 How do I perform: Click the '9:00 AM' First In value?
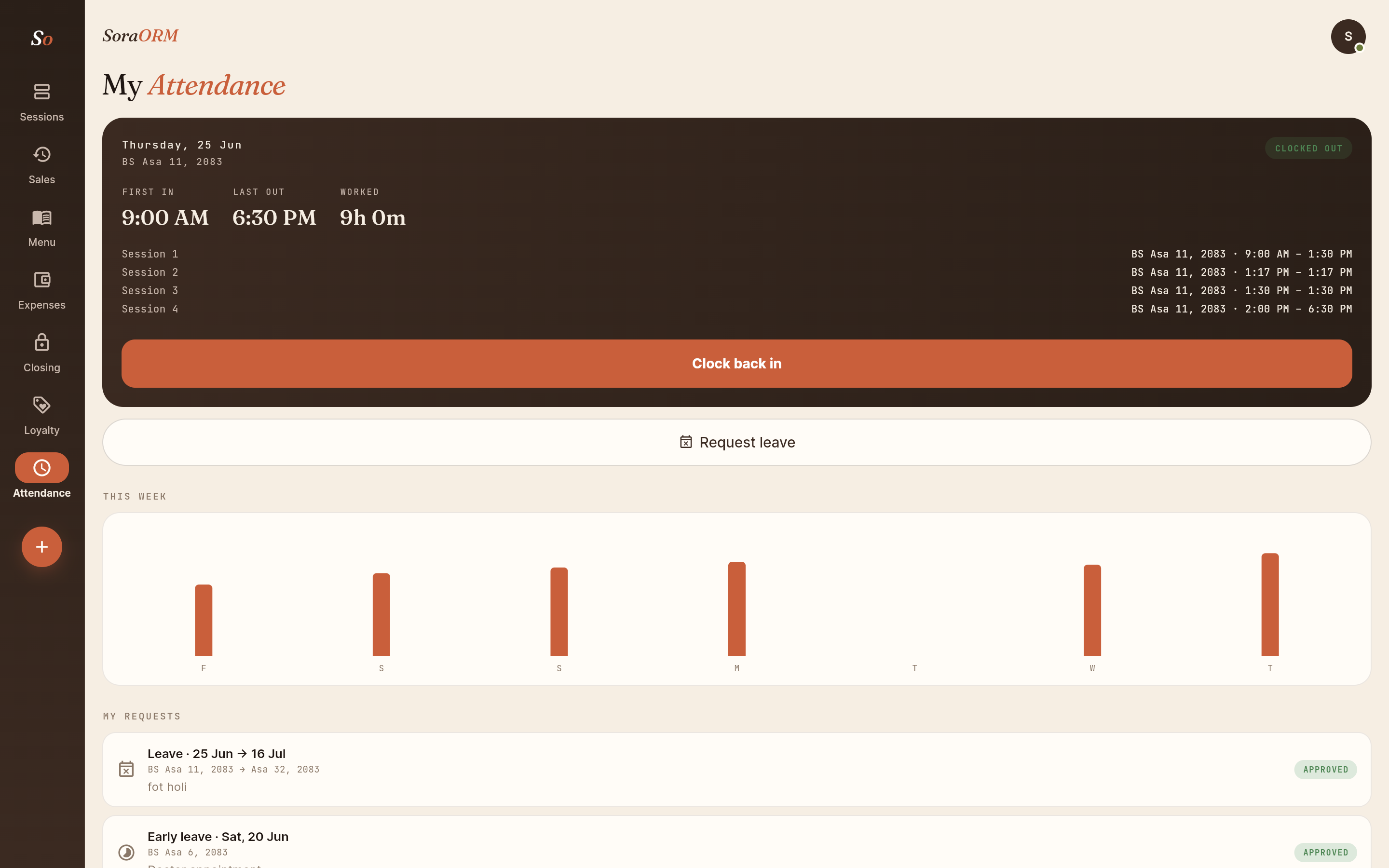[x=165, y=217]
